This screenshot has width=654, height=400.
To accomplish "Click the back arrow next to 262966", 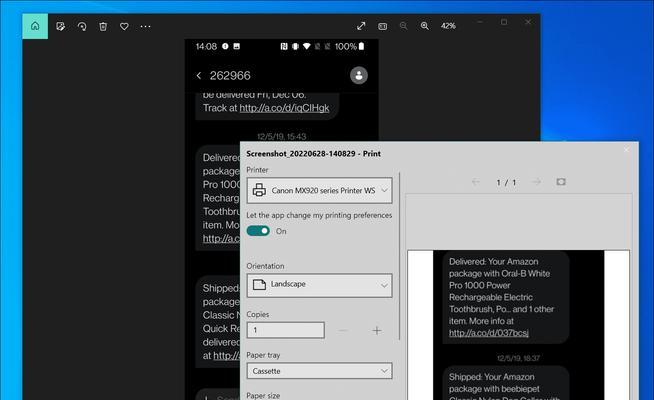I will pos(199,75).
